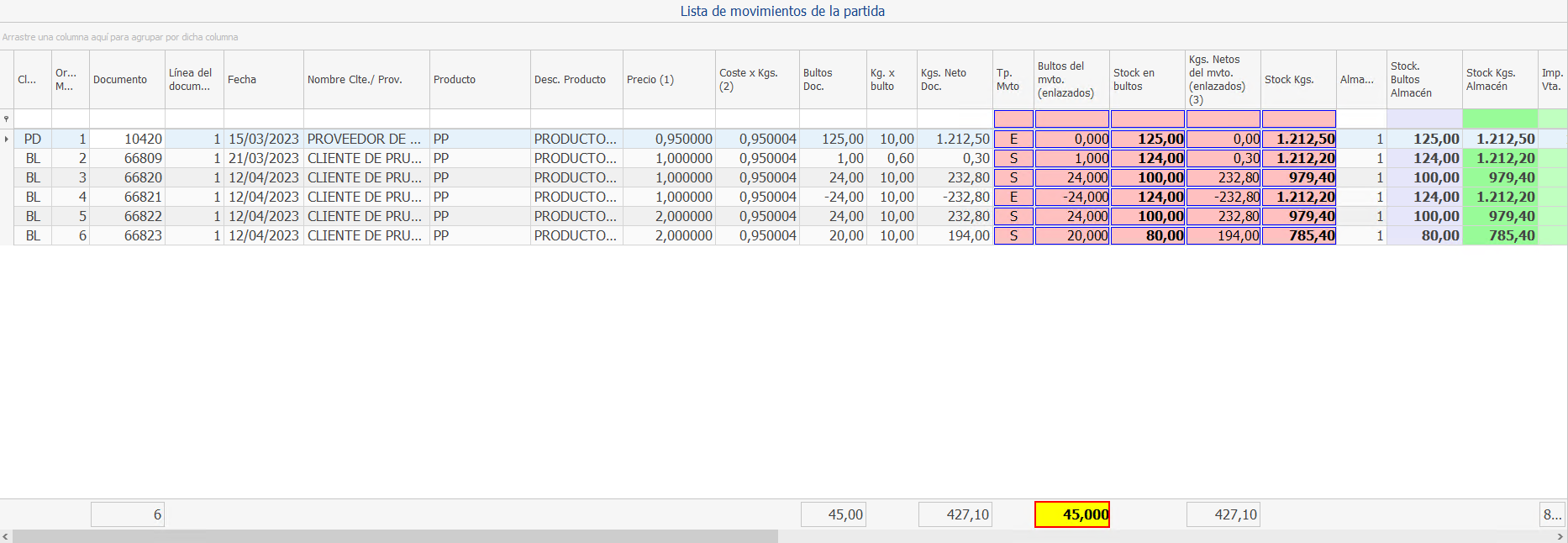Click green filter cell under Stock Kgs. Almacén
The width and height of the screenshot is (1568, 543).
click(1501, 119)
